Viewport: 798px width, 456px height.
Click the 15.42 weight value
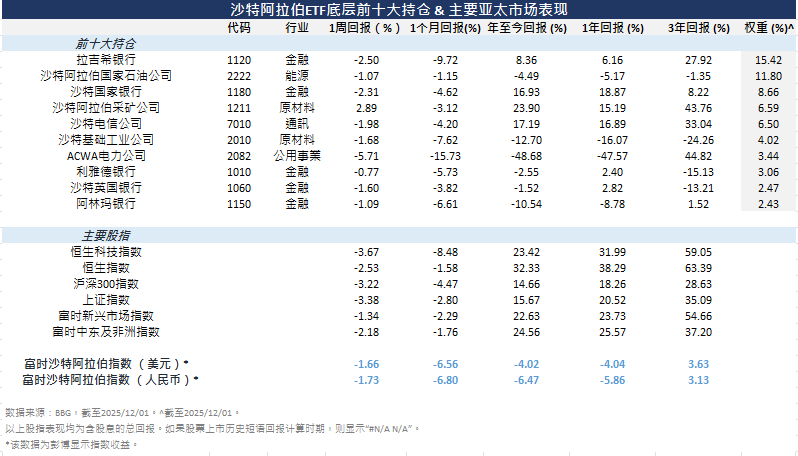coord(768,60)
